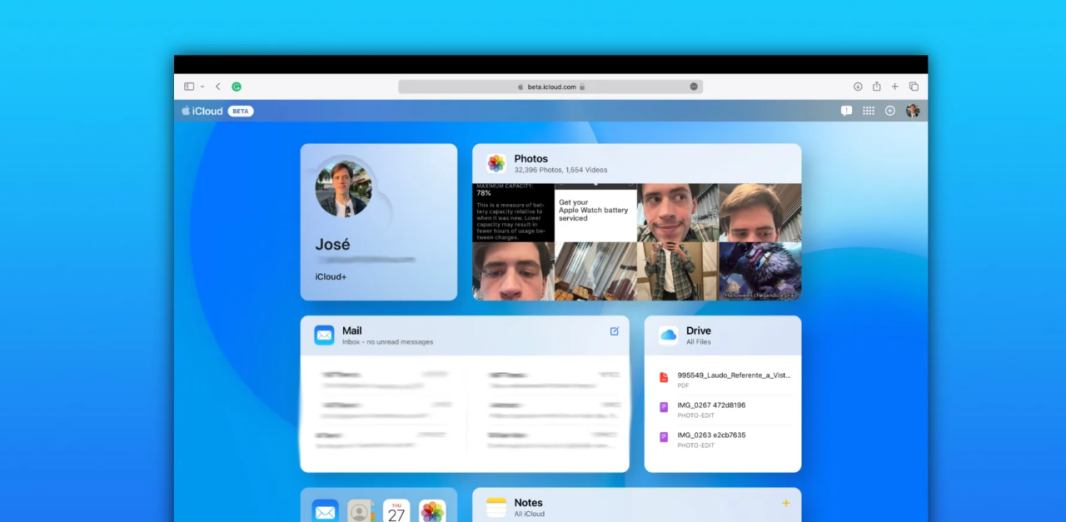The height and width of the screenshot is (522, 1066).
Task: Click '32,396 Photos, 1,554 Videos' text
Action: click(x=561, y=170)
